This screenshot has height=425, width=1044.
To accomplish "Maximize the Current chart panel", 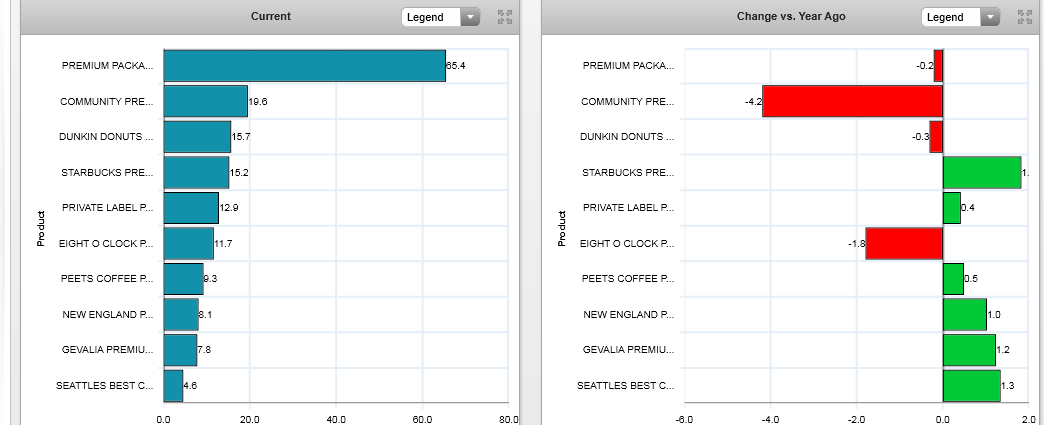I will click(x=504, y=17).
